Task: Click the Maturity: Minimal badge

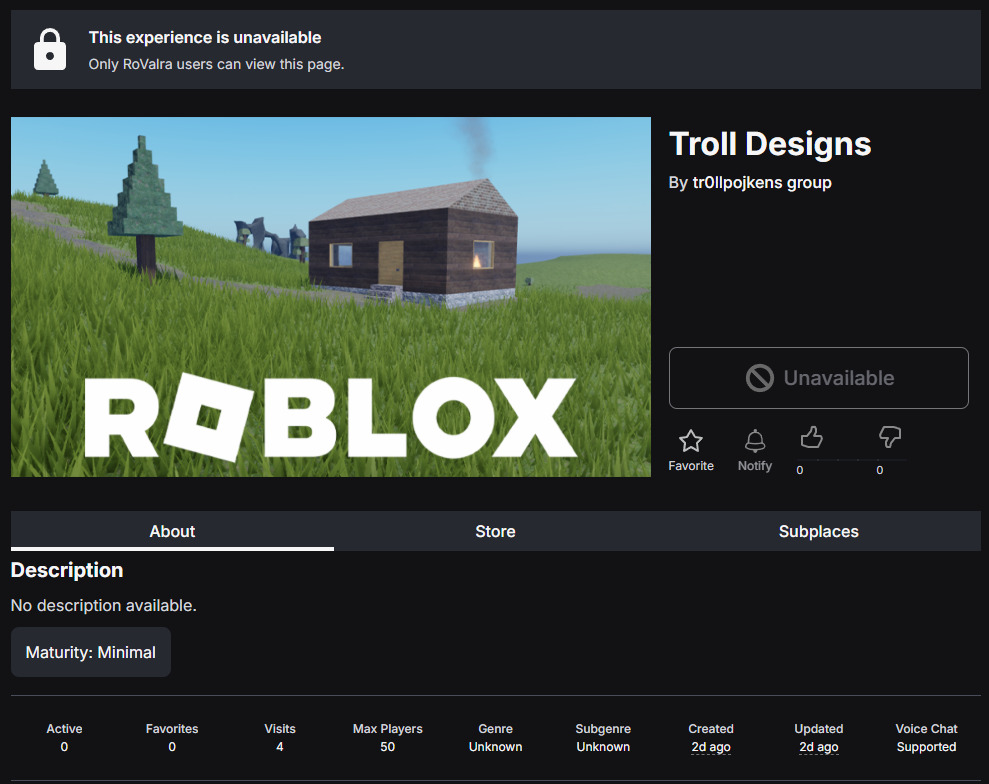Action: 91,652
